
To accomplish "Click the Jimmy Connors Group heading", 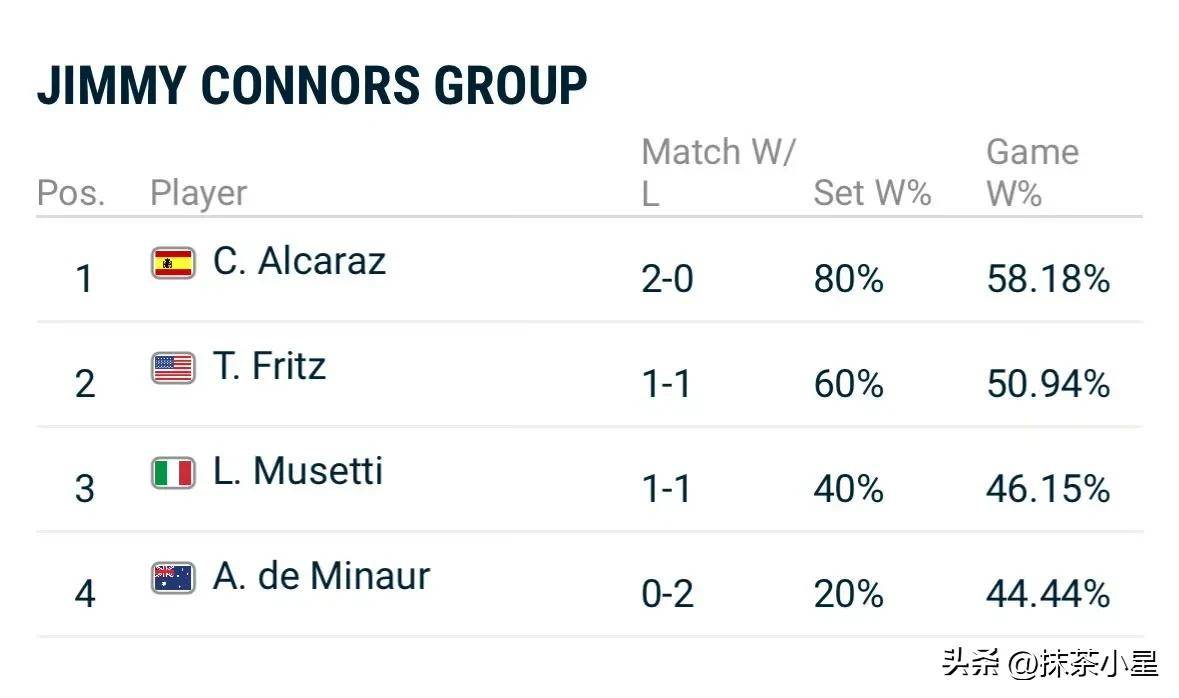I will (312, 86).
